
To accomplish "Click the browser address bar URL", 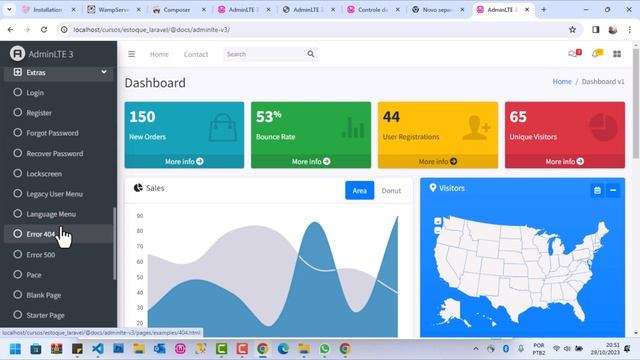I will click(x=151, y=30).
